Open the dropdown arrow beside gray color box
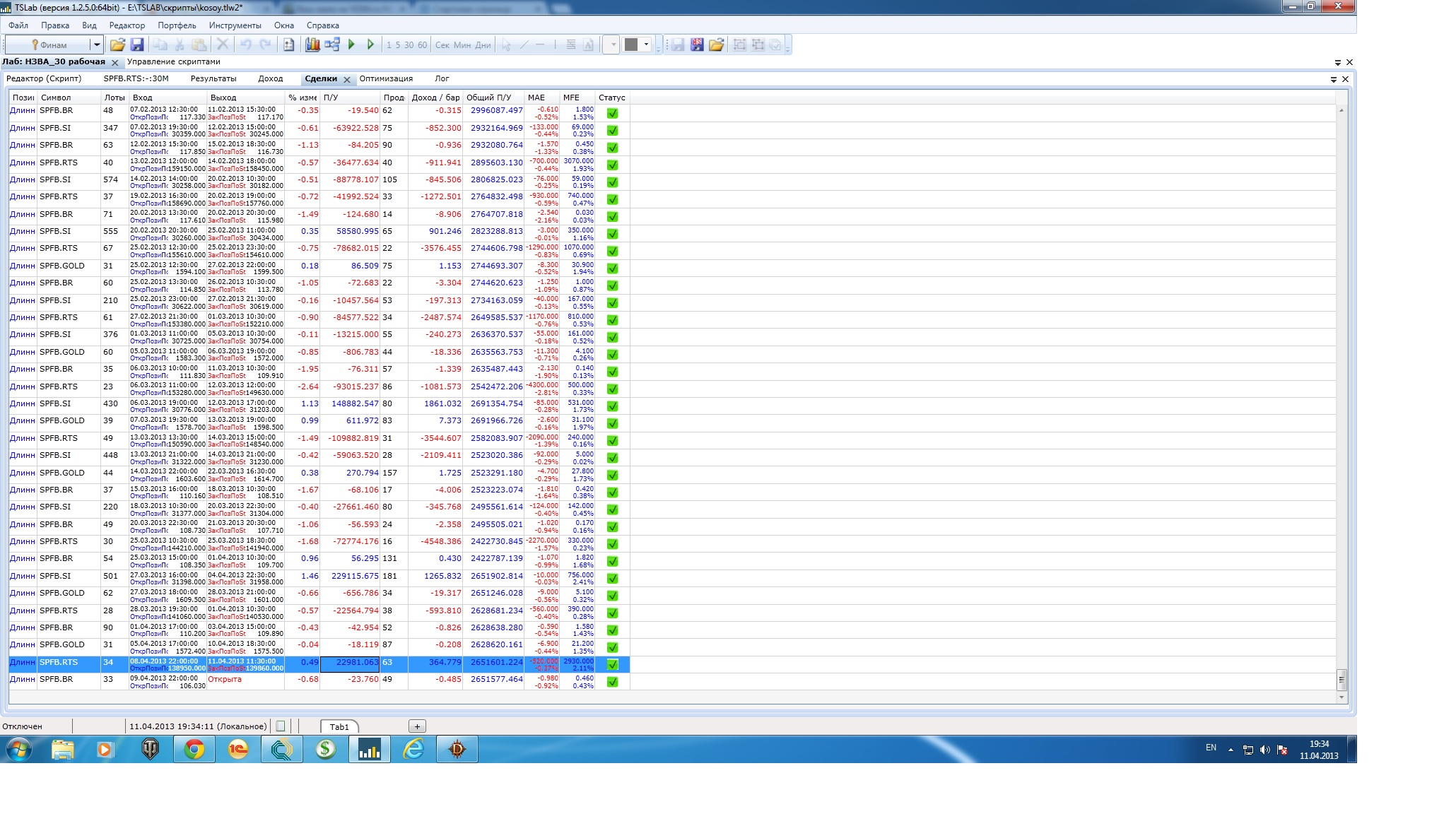This screenshot has width=1456, height=814. [646, 45]
